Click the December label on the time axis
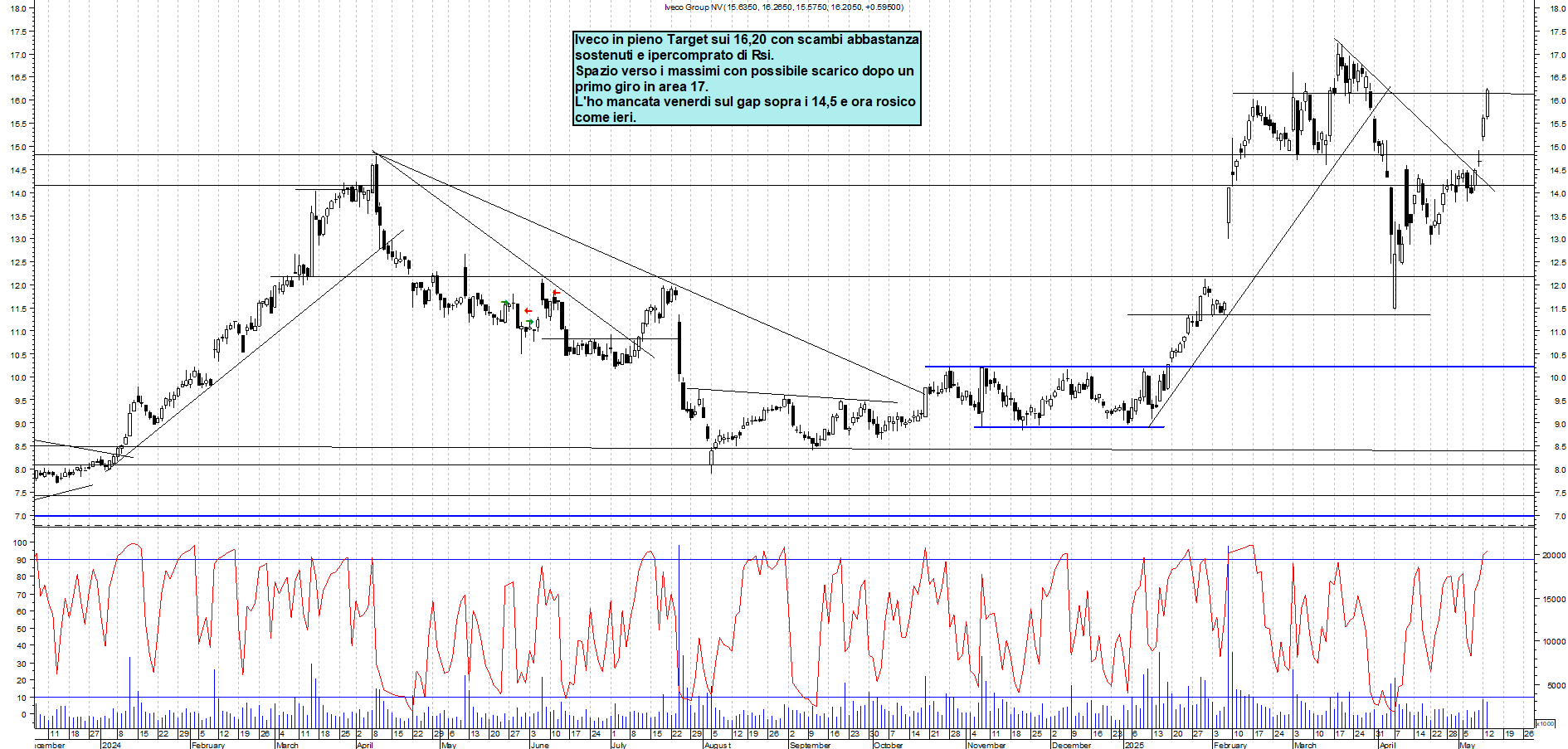 tap(1072, 745)
